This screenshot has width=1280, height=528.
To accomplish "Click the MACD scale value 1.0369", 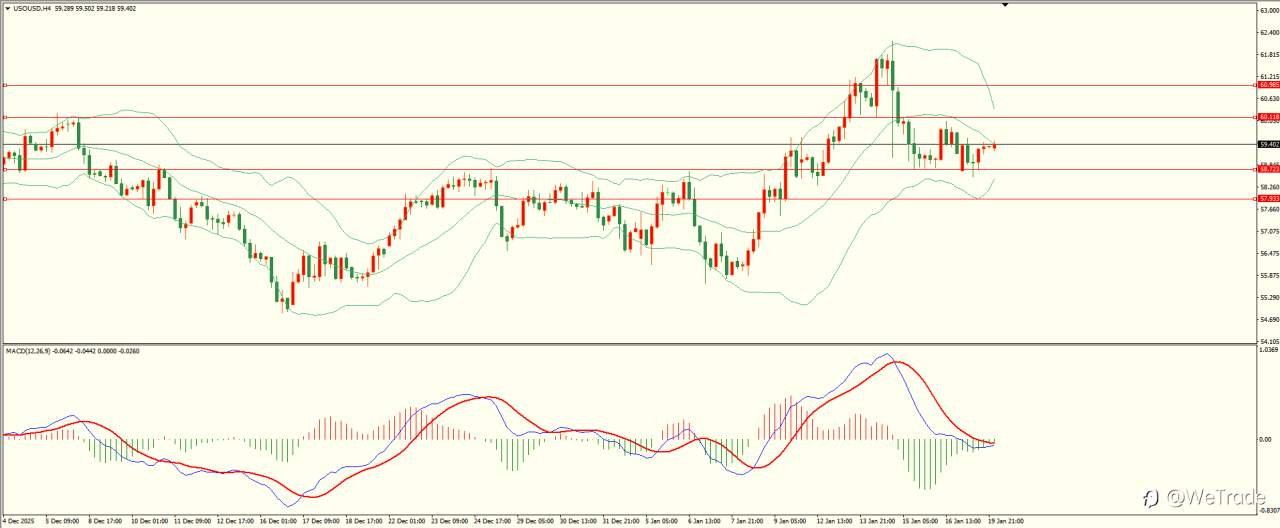I will pyautogui.click(x=1268, y=351).
